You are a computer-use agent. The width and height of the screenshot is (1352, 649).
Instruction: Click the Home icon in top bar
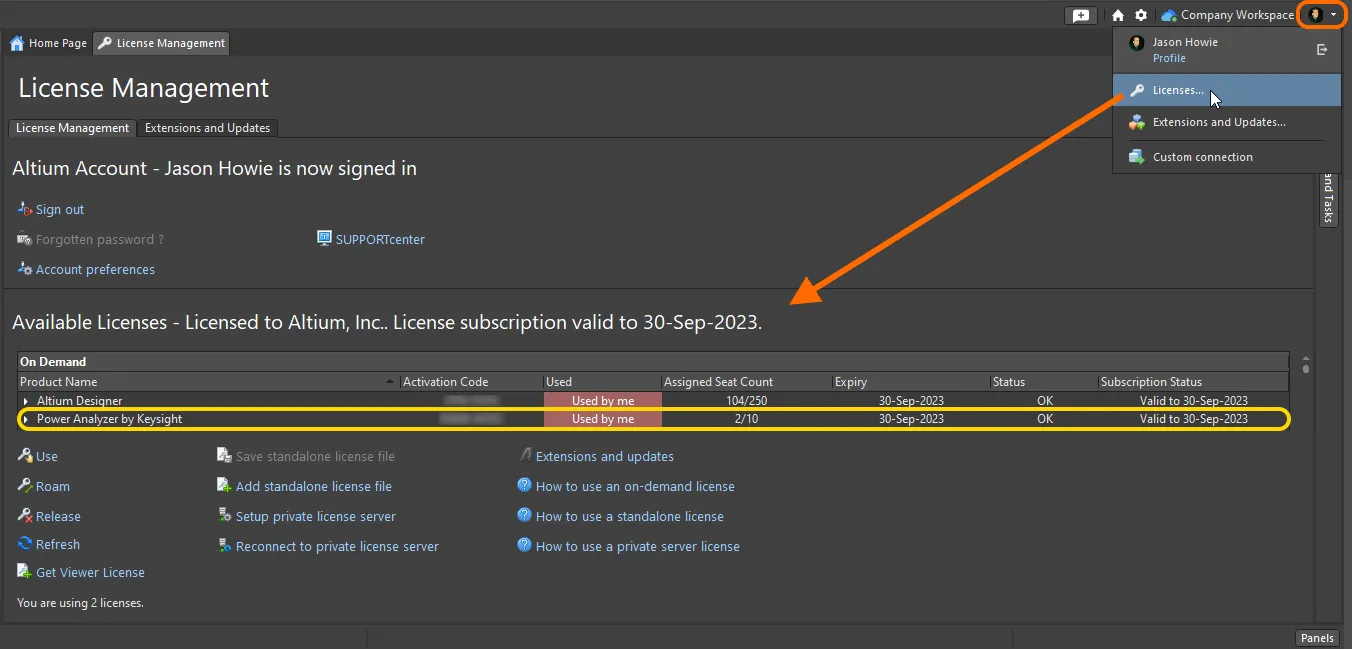tap(1118, 15)
